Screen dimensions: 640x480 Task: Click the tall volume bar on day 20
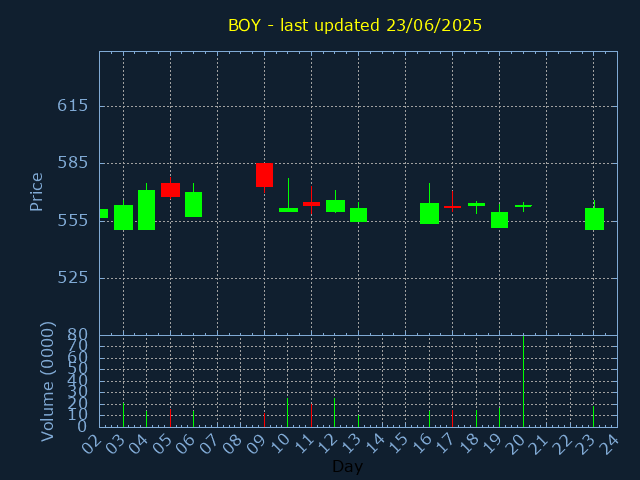pos(523,381)
